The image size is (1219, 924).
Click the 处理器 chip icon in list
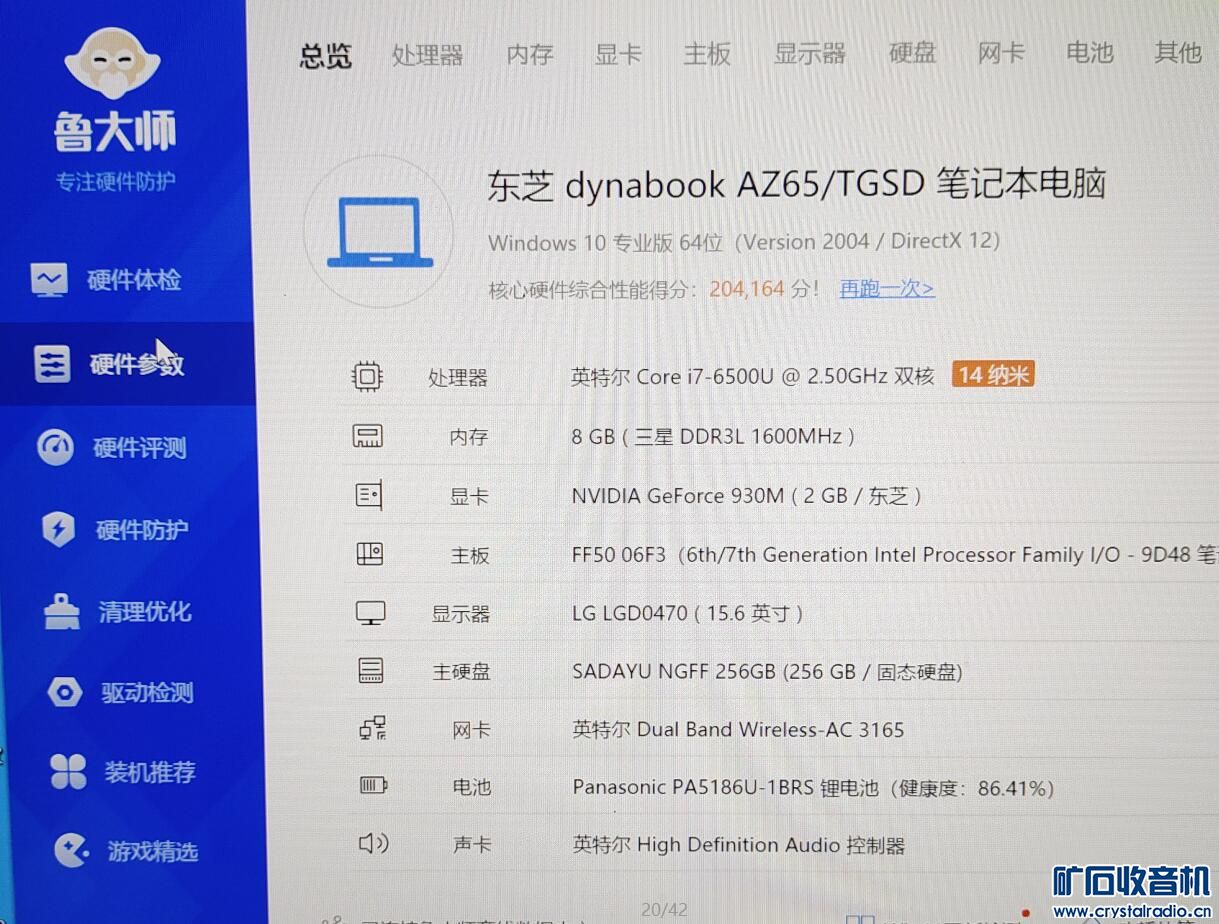(367, 377)
